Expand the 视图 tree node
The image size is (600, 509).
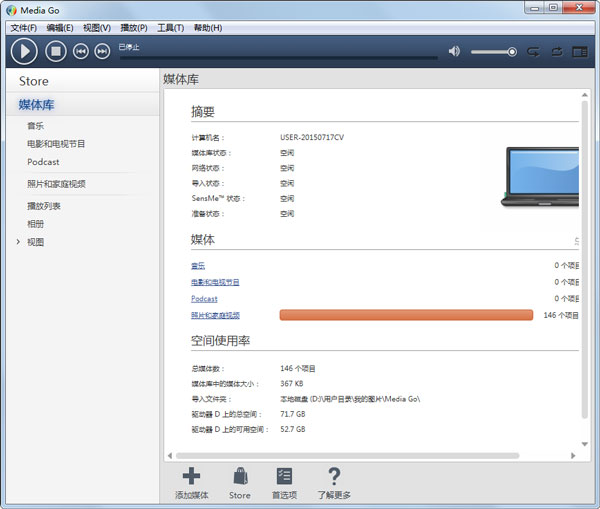(x=18, y=242)
